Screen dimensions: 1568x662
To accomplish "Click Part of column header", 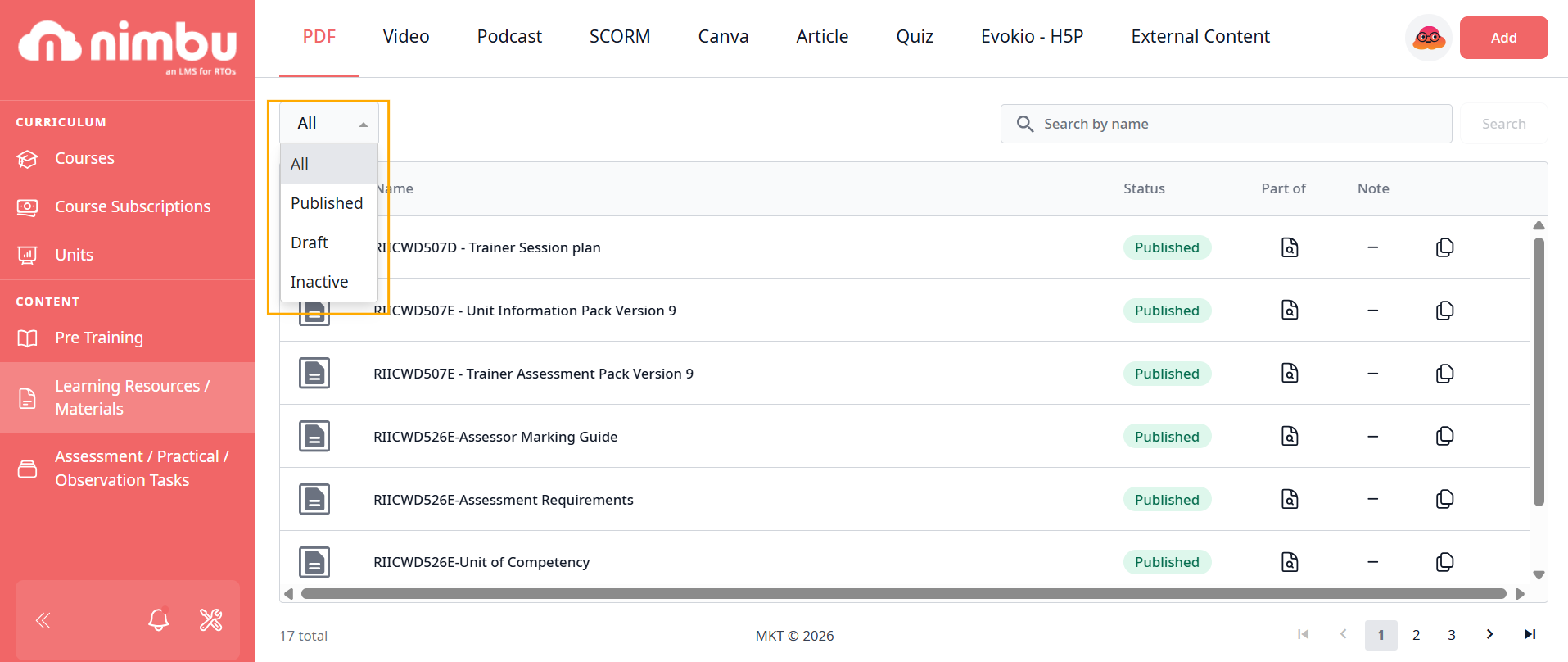I will pos(1283,188).
